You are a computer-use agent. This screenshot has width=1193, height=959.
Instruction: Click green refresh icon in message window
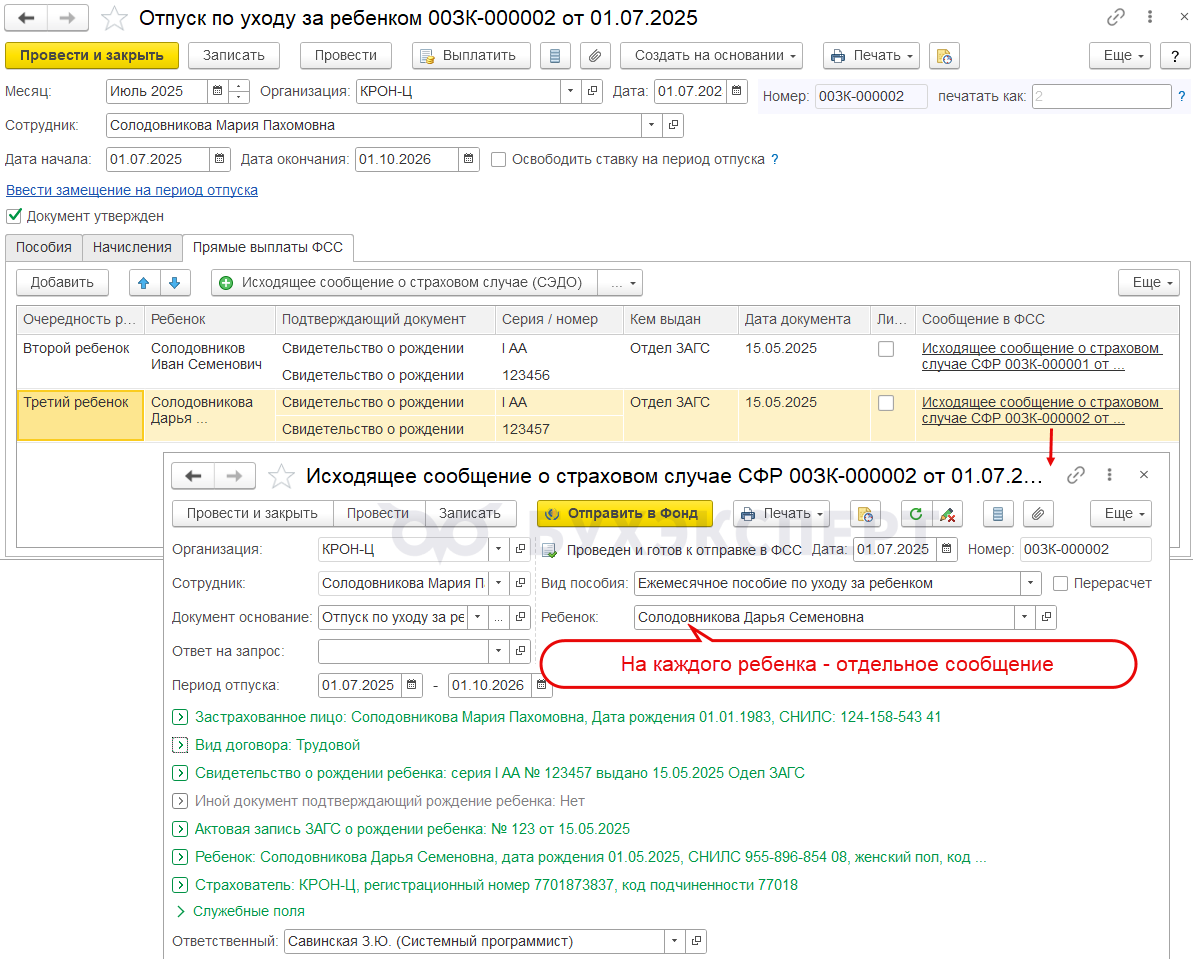(x=915, y=514)
